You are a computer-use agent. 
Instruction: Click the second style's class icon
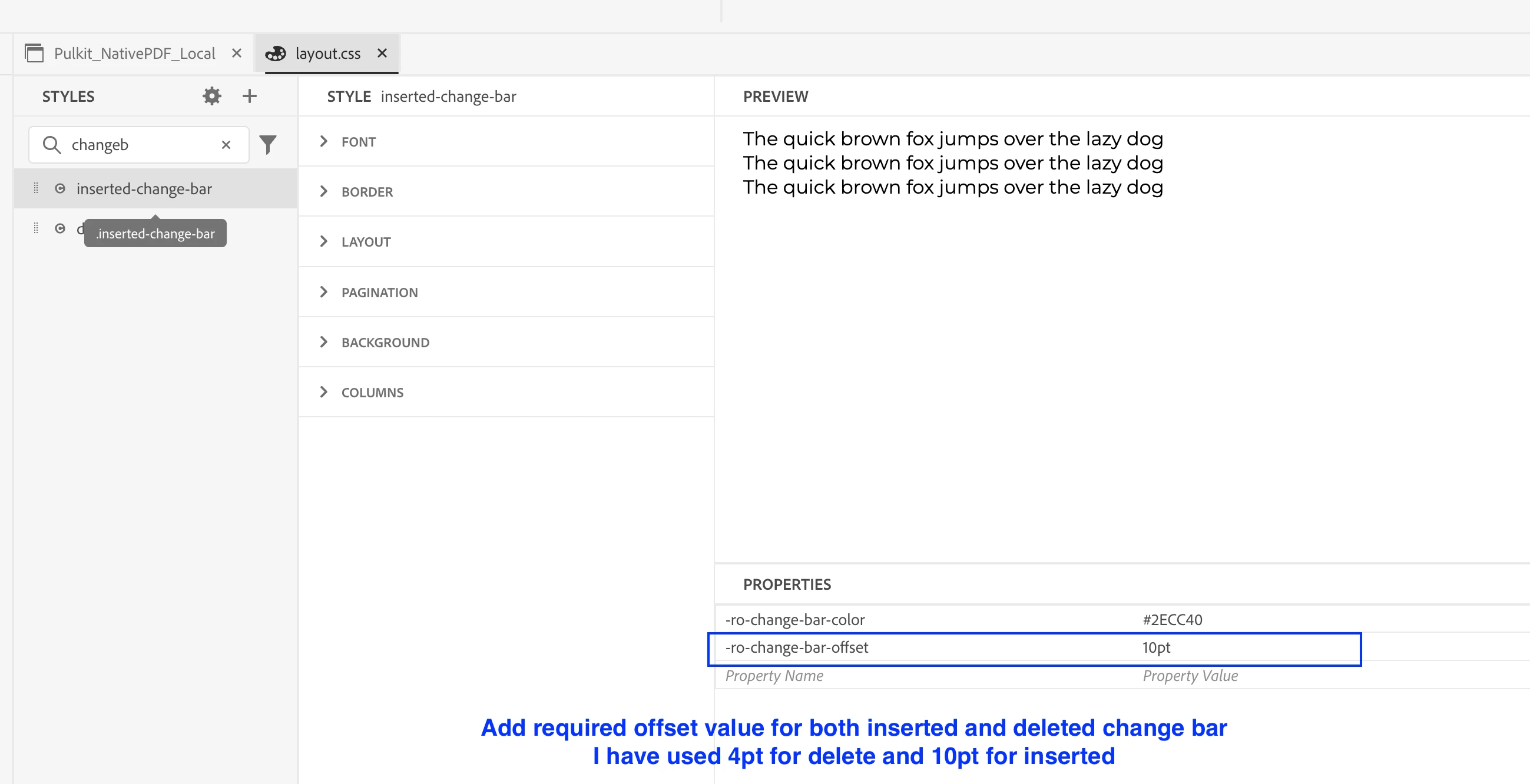(x=60, y=228)
